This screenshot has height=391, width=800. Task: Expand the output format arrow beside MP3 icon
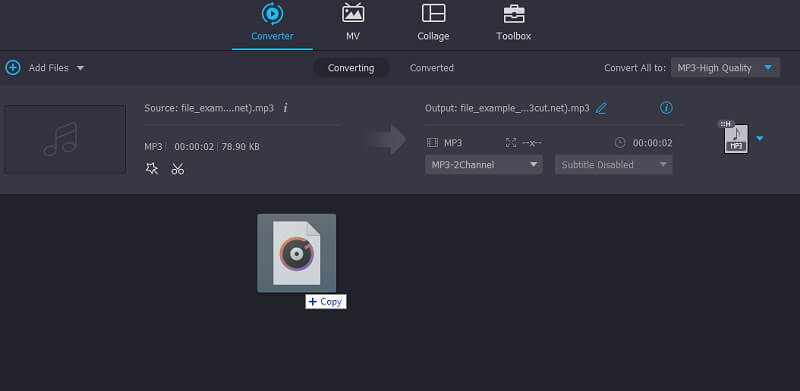tap(760, 138)
